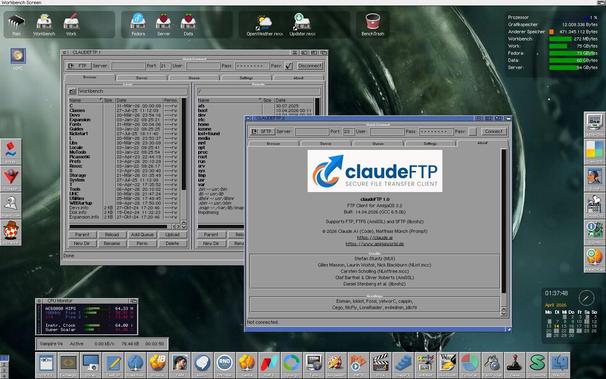Sort local list by the Name column header
This screenshot has height=379, width=606.
coord(86,100)
